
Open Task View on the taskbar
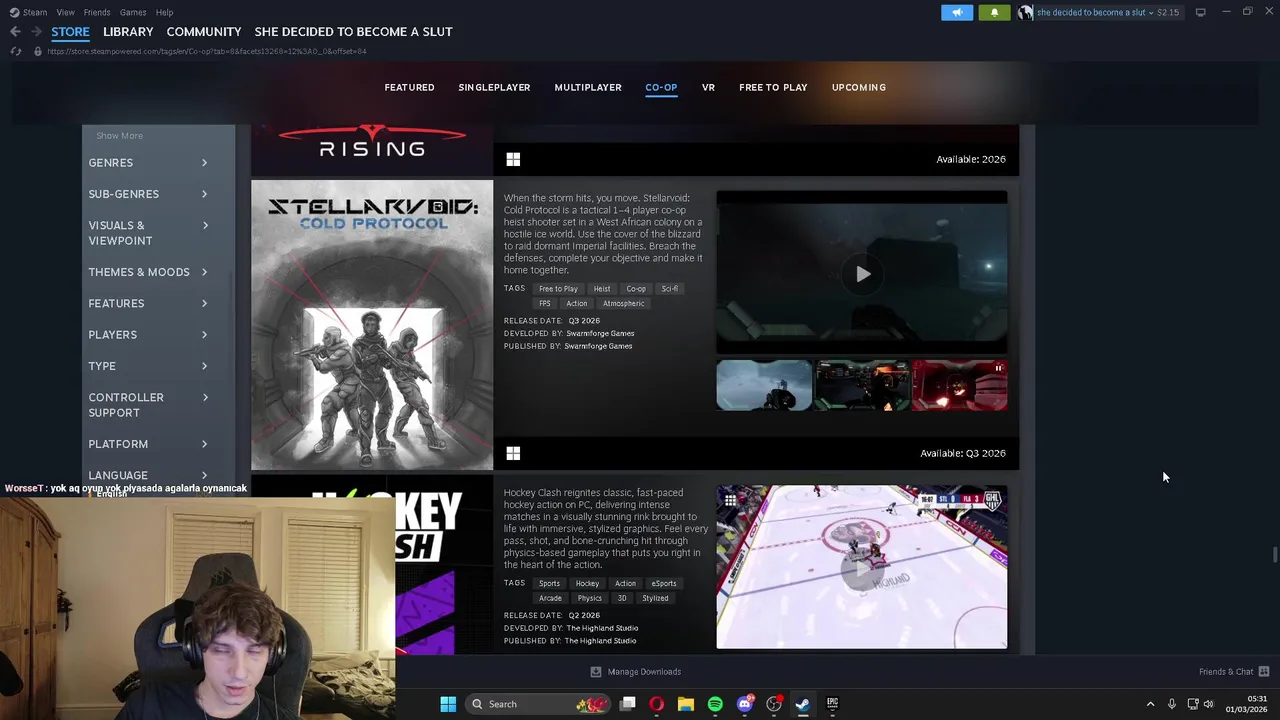coord(627,704)
